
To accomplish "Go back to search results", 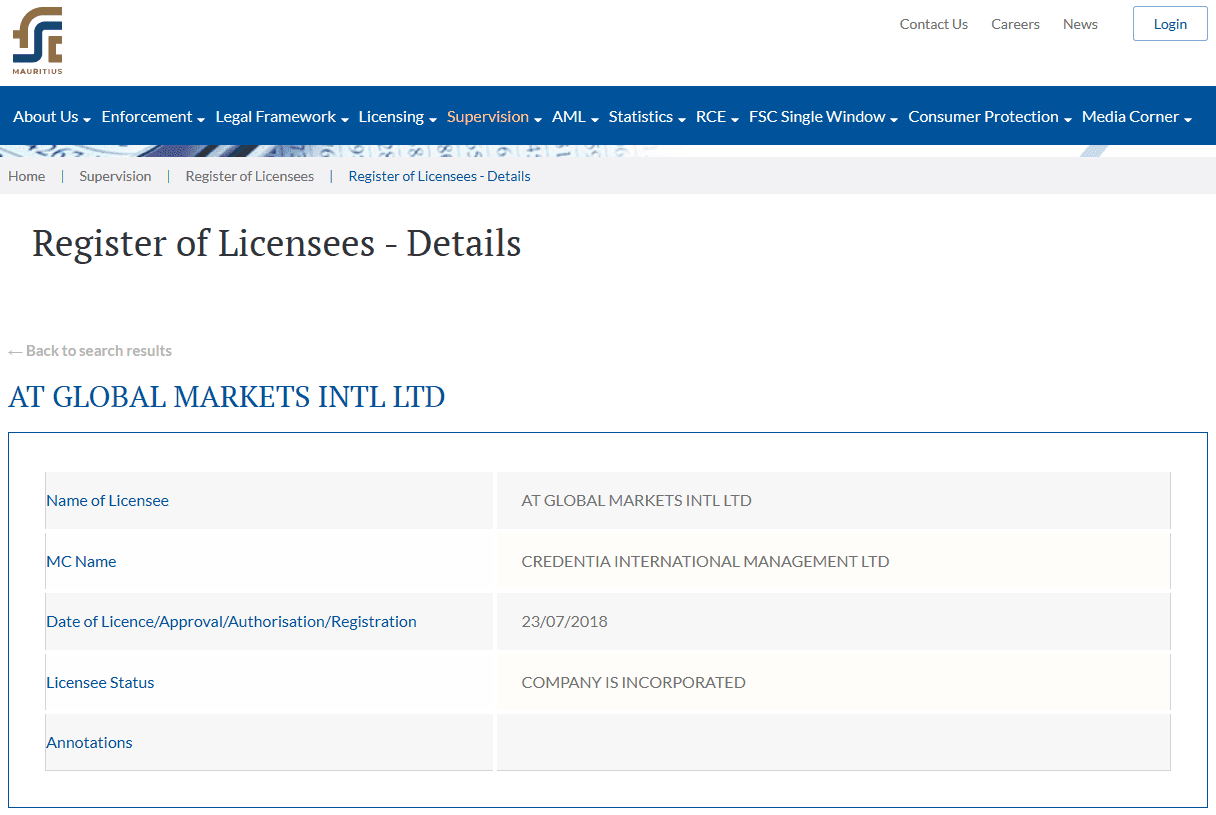I will click(90, 351).
